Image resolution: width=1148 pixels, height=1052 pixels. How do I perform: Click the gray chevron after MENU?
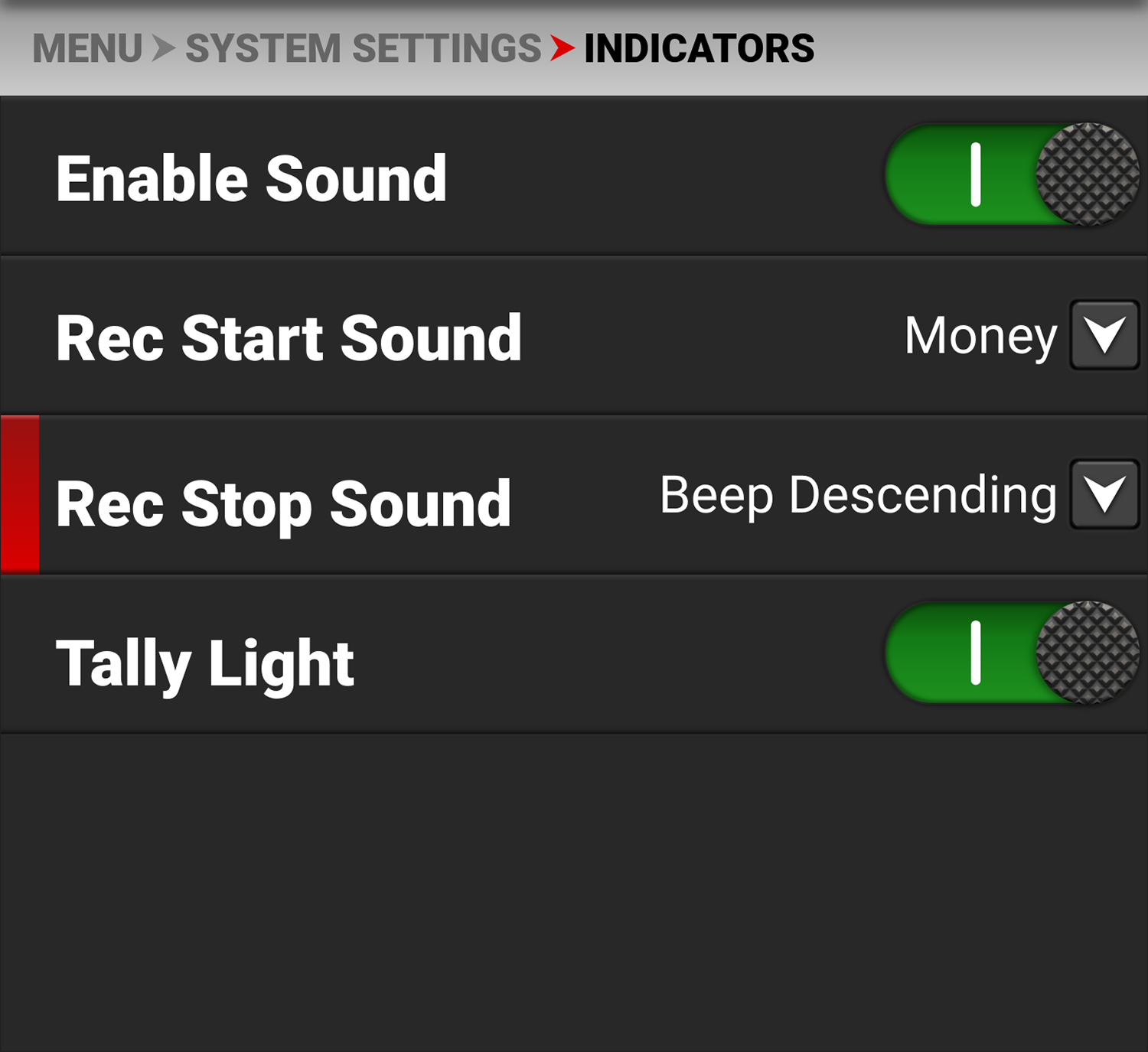point(163,48)
